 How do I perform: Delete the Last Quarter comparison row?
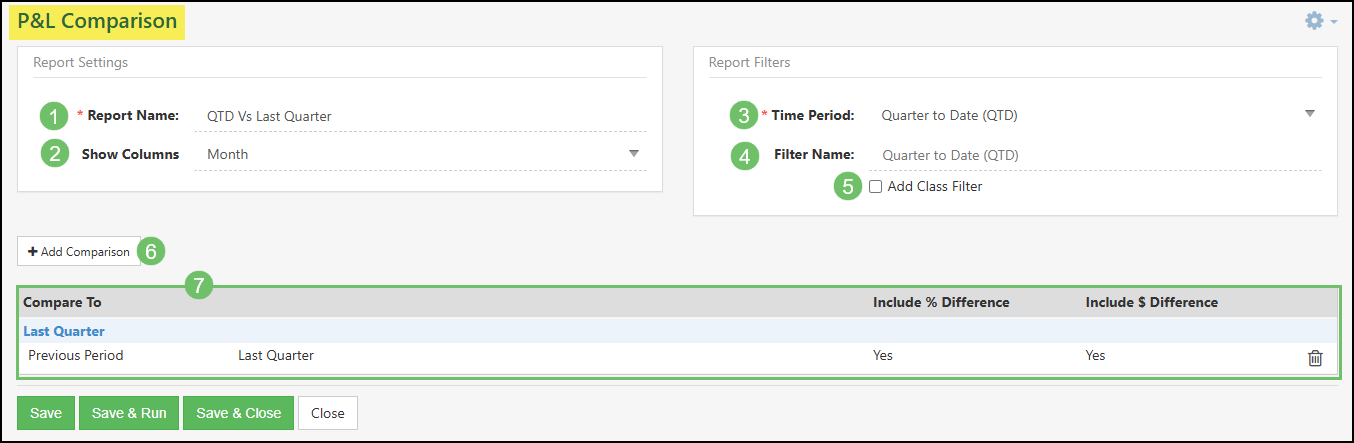click(x=1315, y=357)
